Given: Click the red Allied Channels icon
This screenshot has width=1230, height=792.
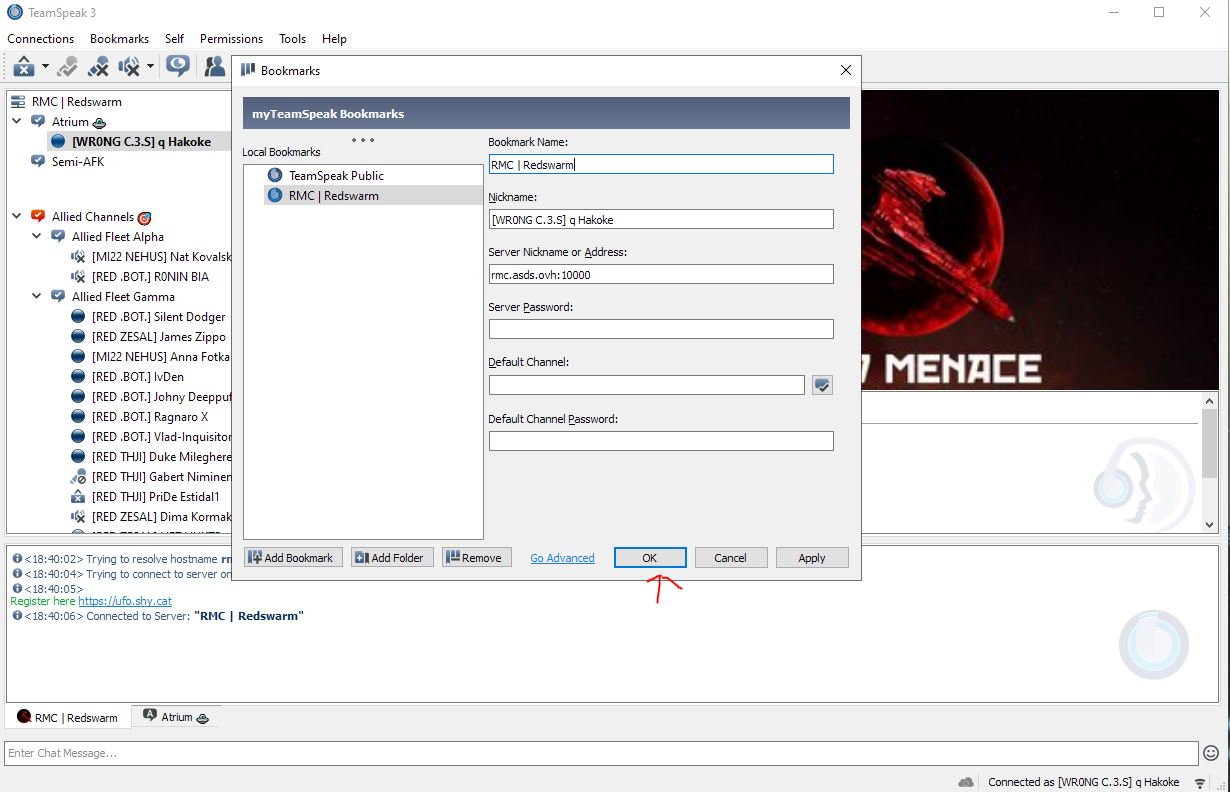Looking at the screenshot, I should point(38,216).
